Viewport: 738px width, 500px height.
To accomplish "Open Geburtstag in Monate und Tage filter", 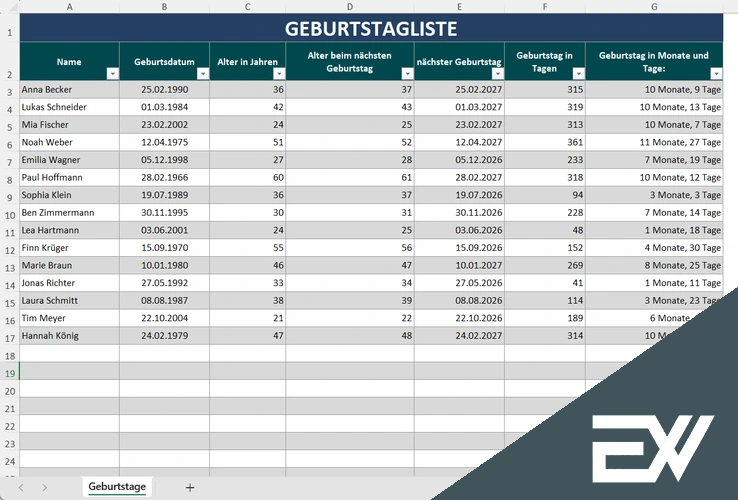I will coord(716,73).
